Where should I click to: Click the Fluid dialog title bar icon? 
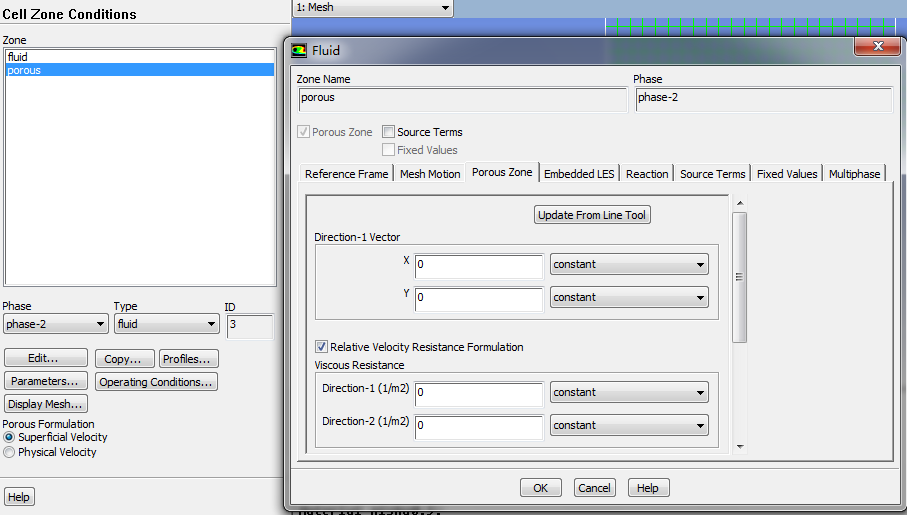(x=299, y=51)
